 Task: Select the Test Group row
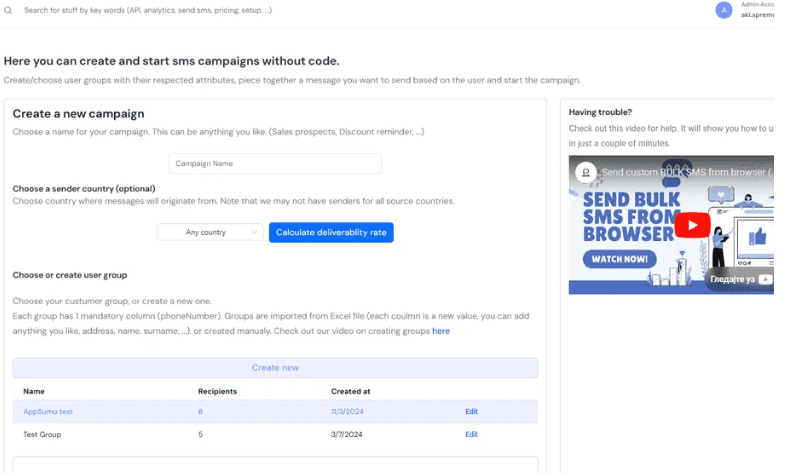275,434
